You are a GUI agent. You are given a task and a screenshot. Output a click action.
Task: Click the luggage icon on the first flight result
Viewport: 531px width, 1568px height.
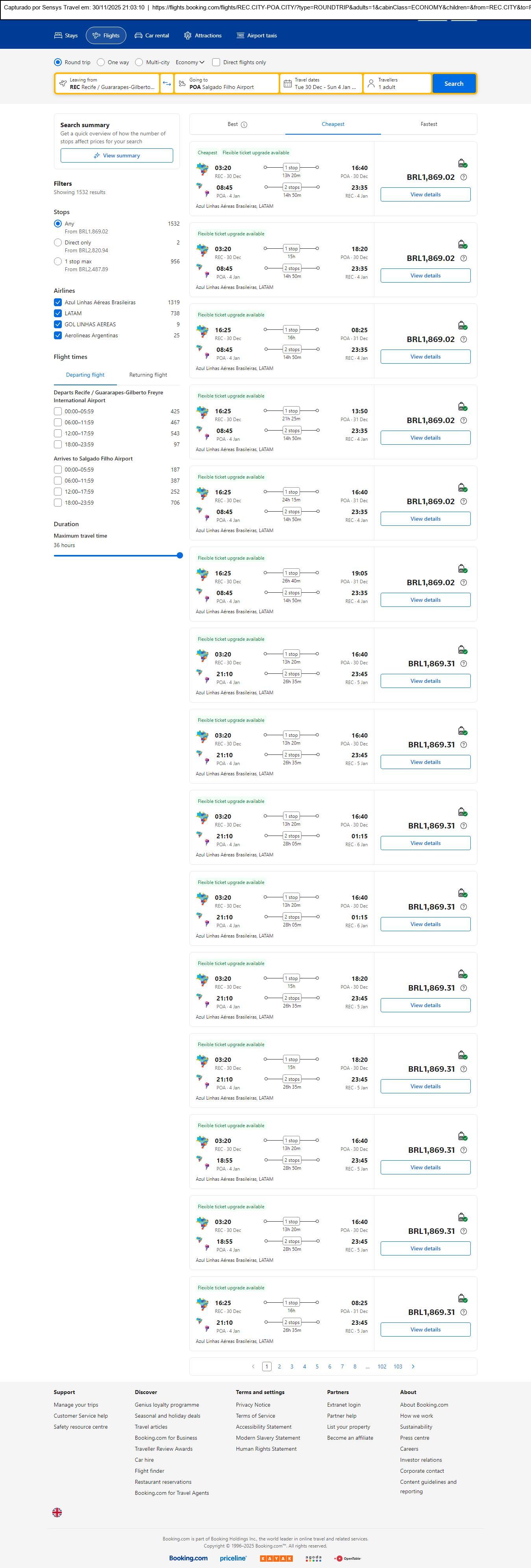click(462, 163)
